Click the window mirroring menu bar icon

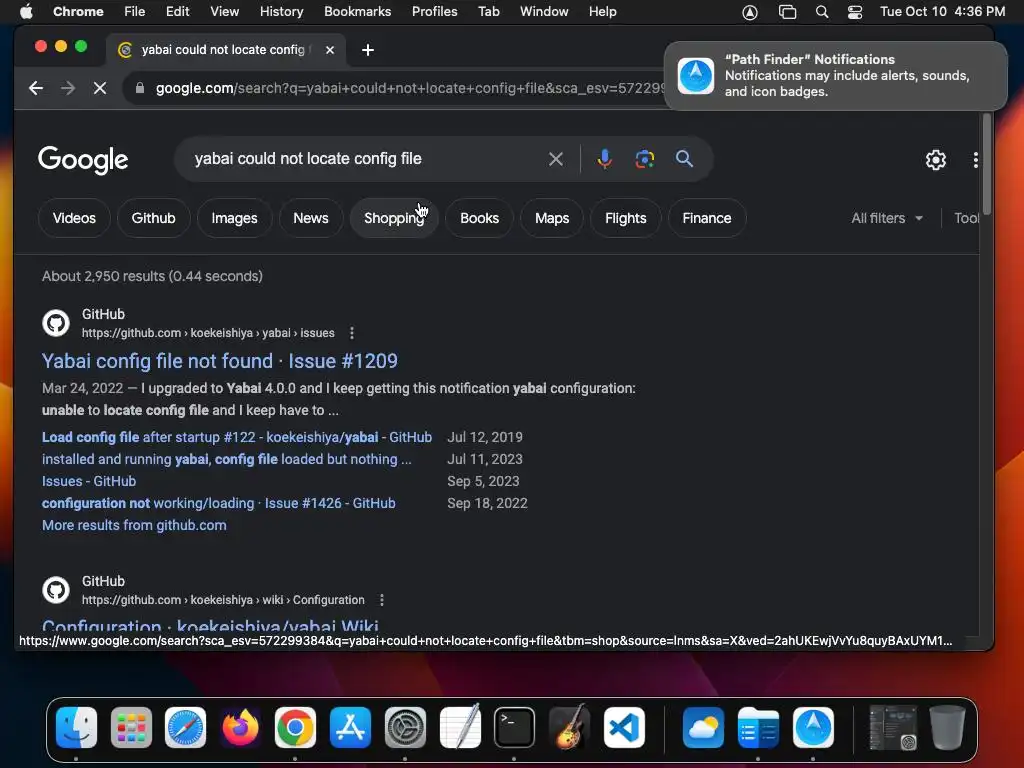(788, 12)
